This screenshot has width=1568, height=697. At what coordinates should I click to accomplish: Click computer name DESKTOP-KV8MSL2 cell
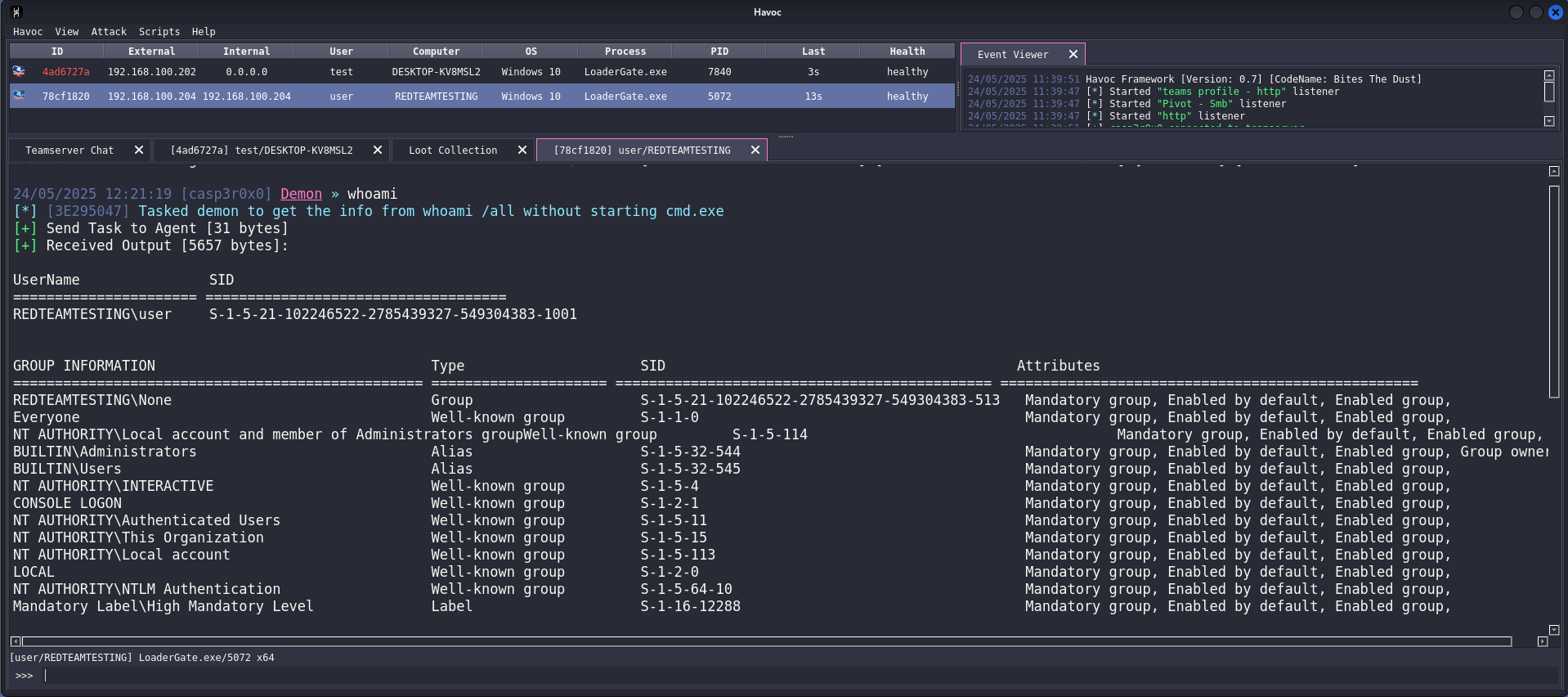click(436, 72)
